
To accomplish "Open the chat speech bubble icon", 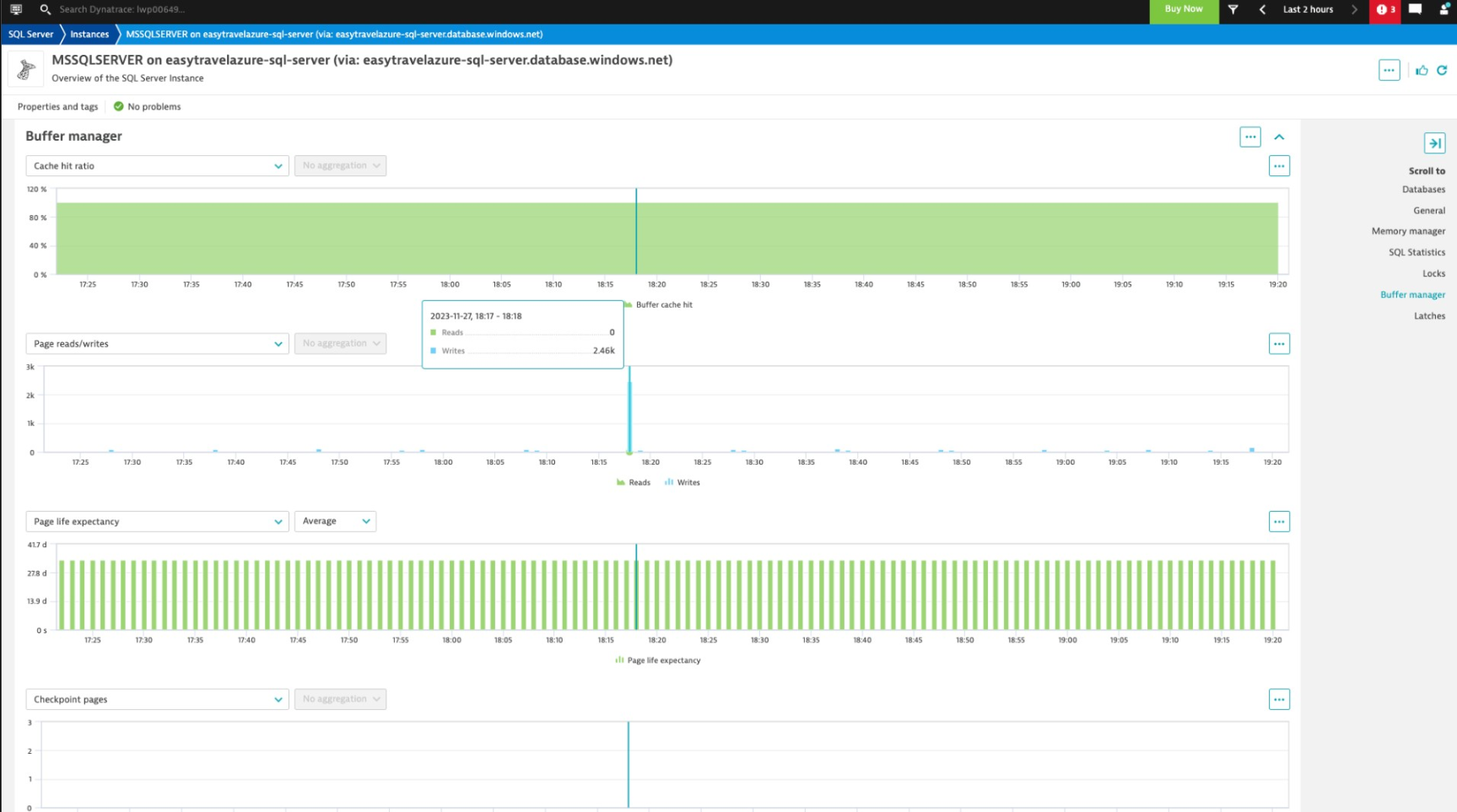I will pyautogui.click(x=1415, y=10).
